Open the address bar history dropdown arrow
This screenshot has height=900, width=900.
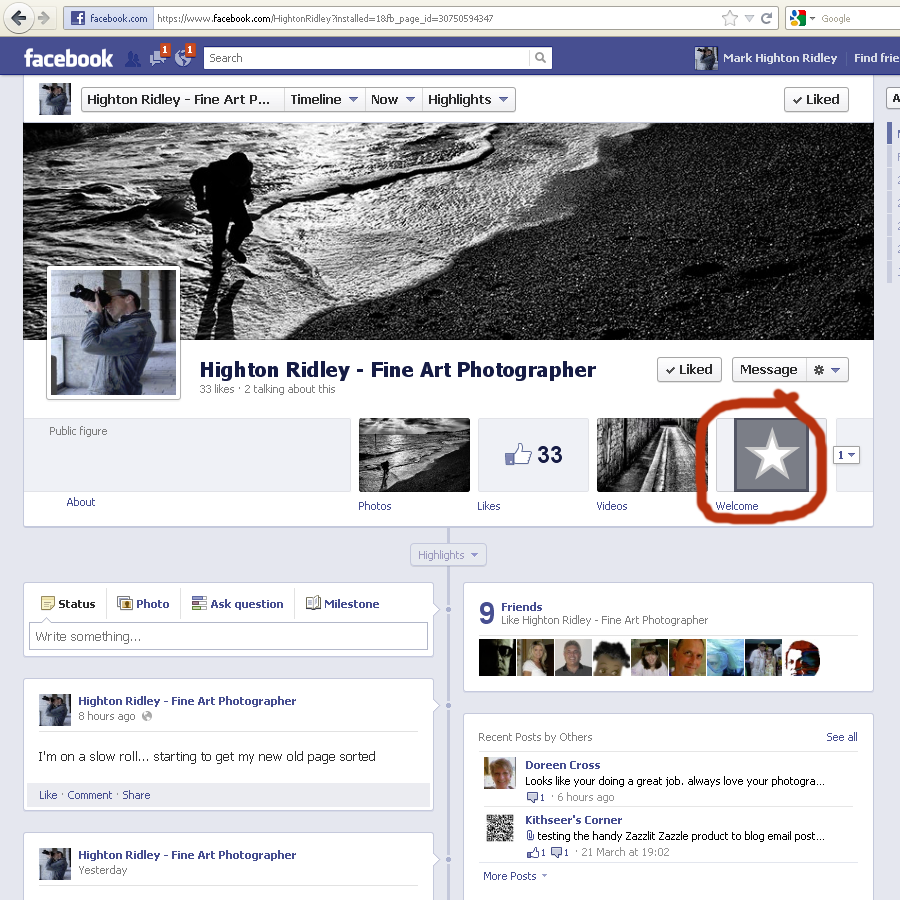point(749,18)
